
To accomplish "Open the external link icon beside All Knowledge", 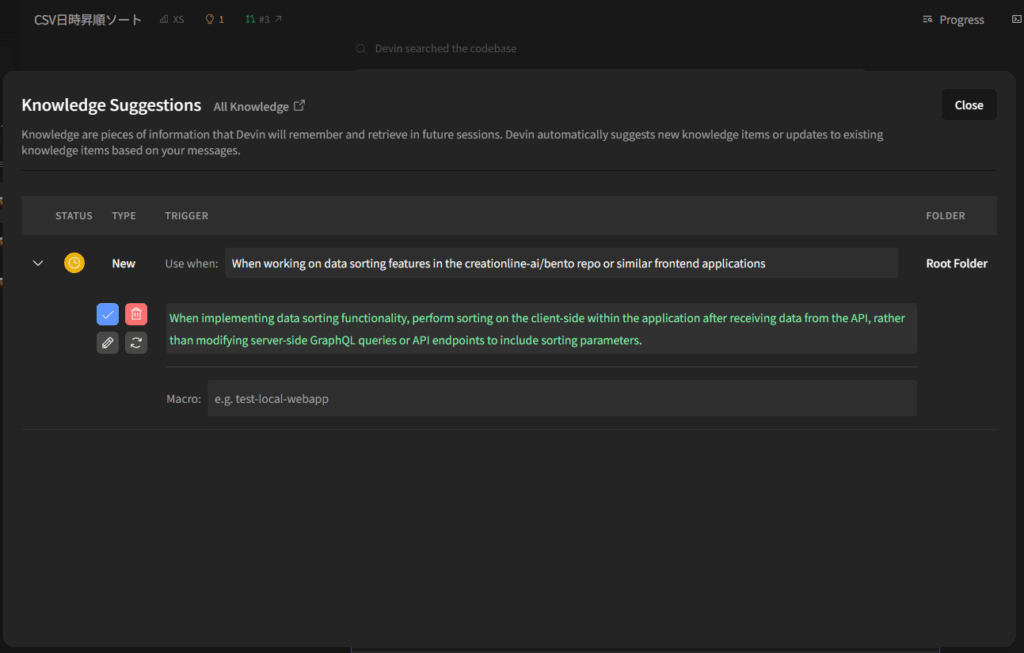I will tap(299, 106).
